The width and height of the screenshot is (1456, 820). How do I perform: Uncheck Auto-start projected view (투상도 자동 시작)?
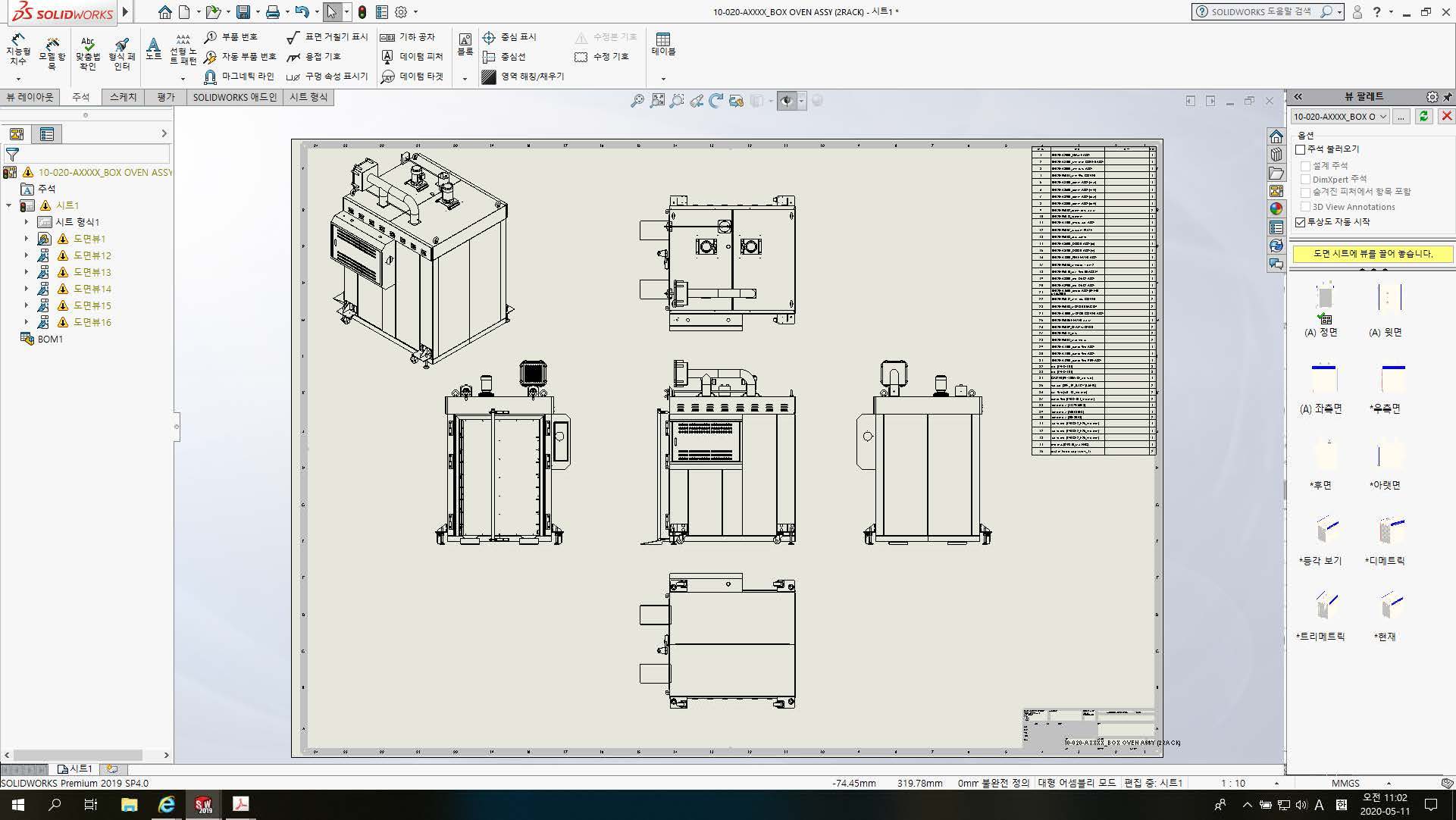[x=1301, y=222]
